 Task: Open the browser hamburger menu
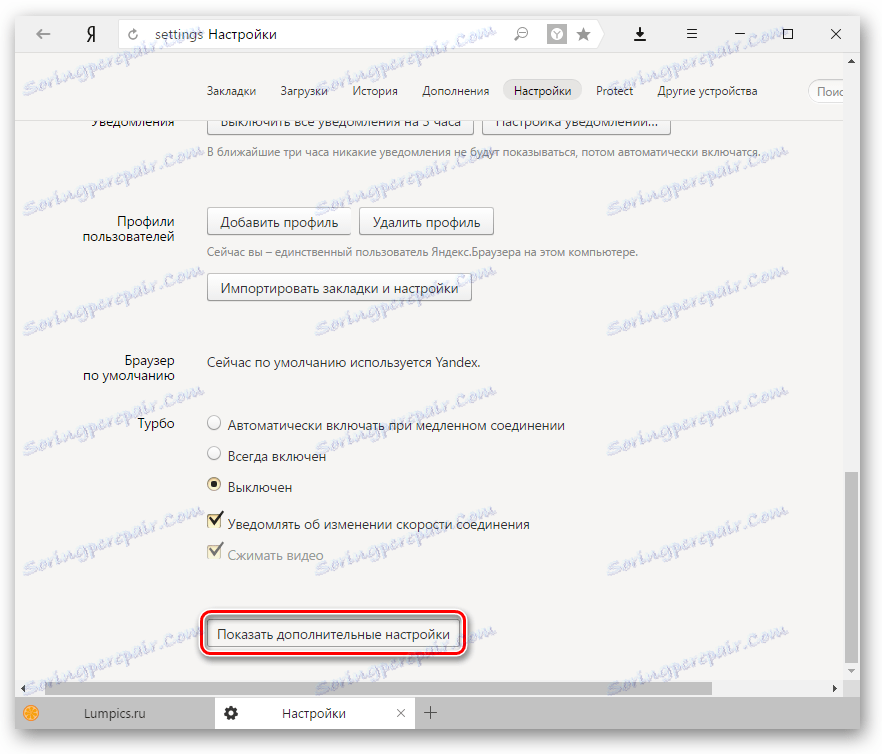pos(692,34)
